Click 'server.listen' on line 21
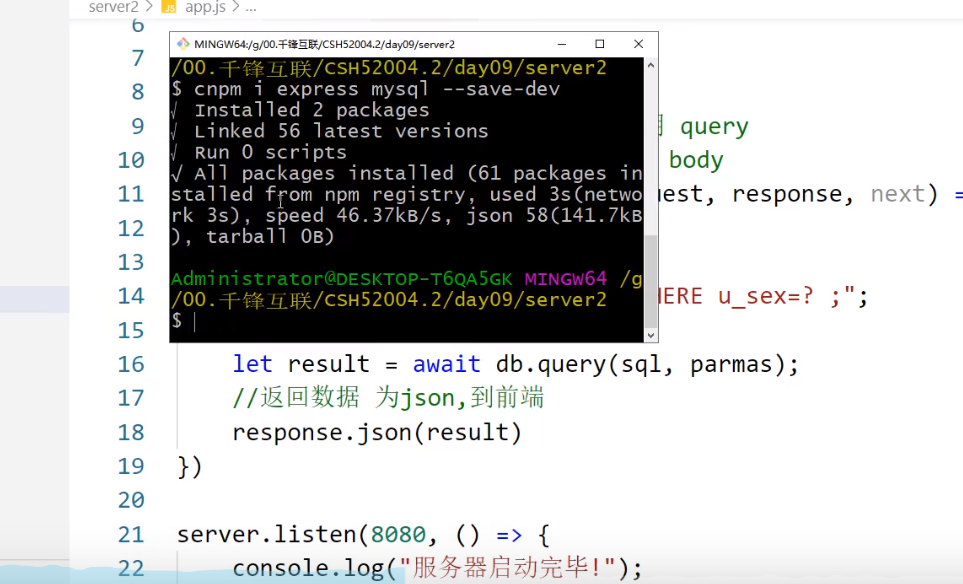Screen dimensions: 963x584 click(265, 534)
